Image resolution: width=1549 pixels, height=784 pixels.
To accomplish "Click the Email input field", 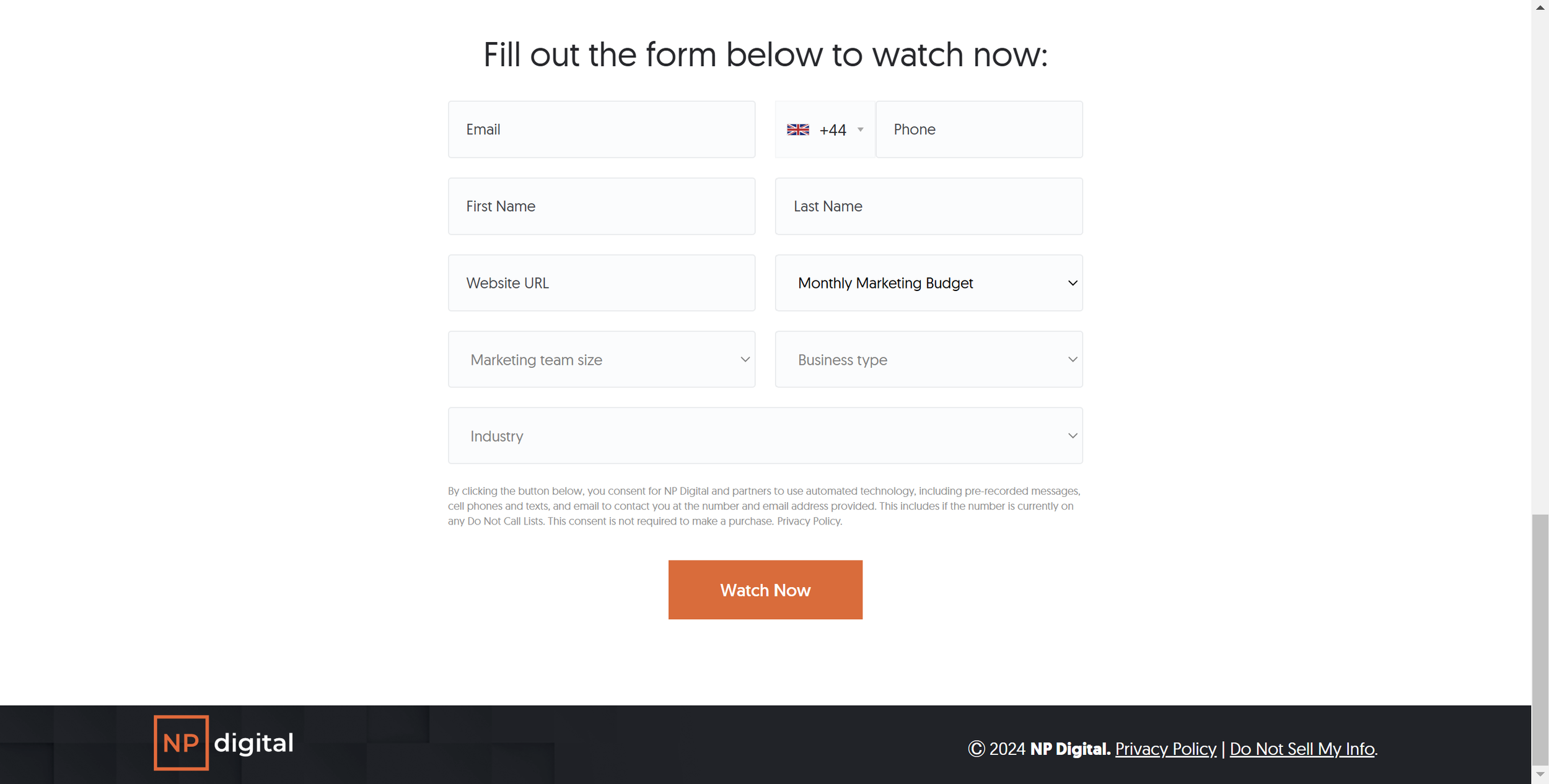I will pos(602,129).
